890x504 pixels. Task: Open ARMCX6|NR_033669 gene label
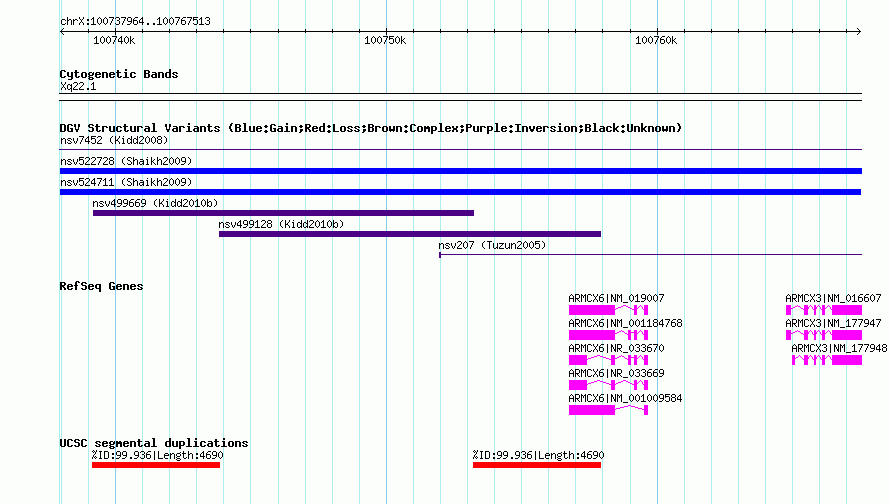click(616, 373)
